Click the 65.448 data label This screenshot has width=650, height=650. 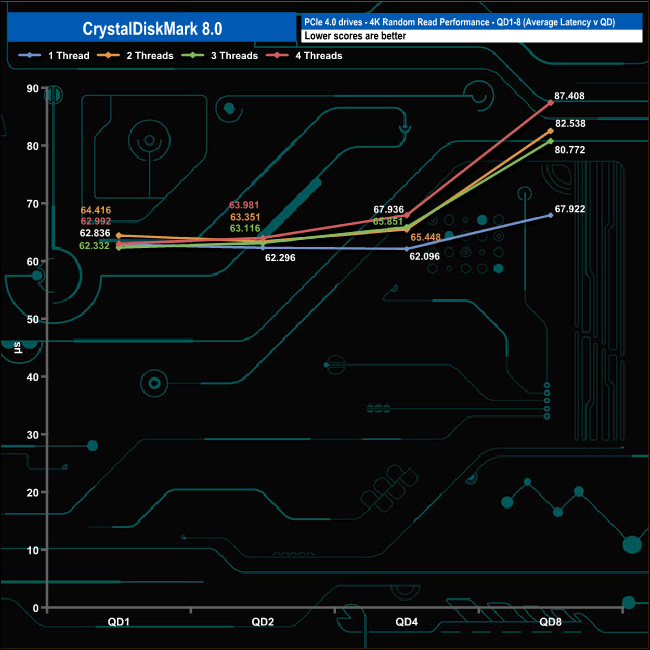(x=425, y=237)
